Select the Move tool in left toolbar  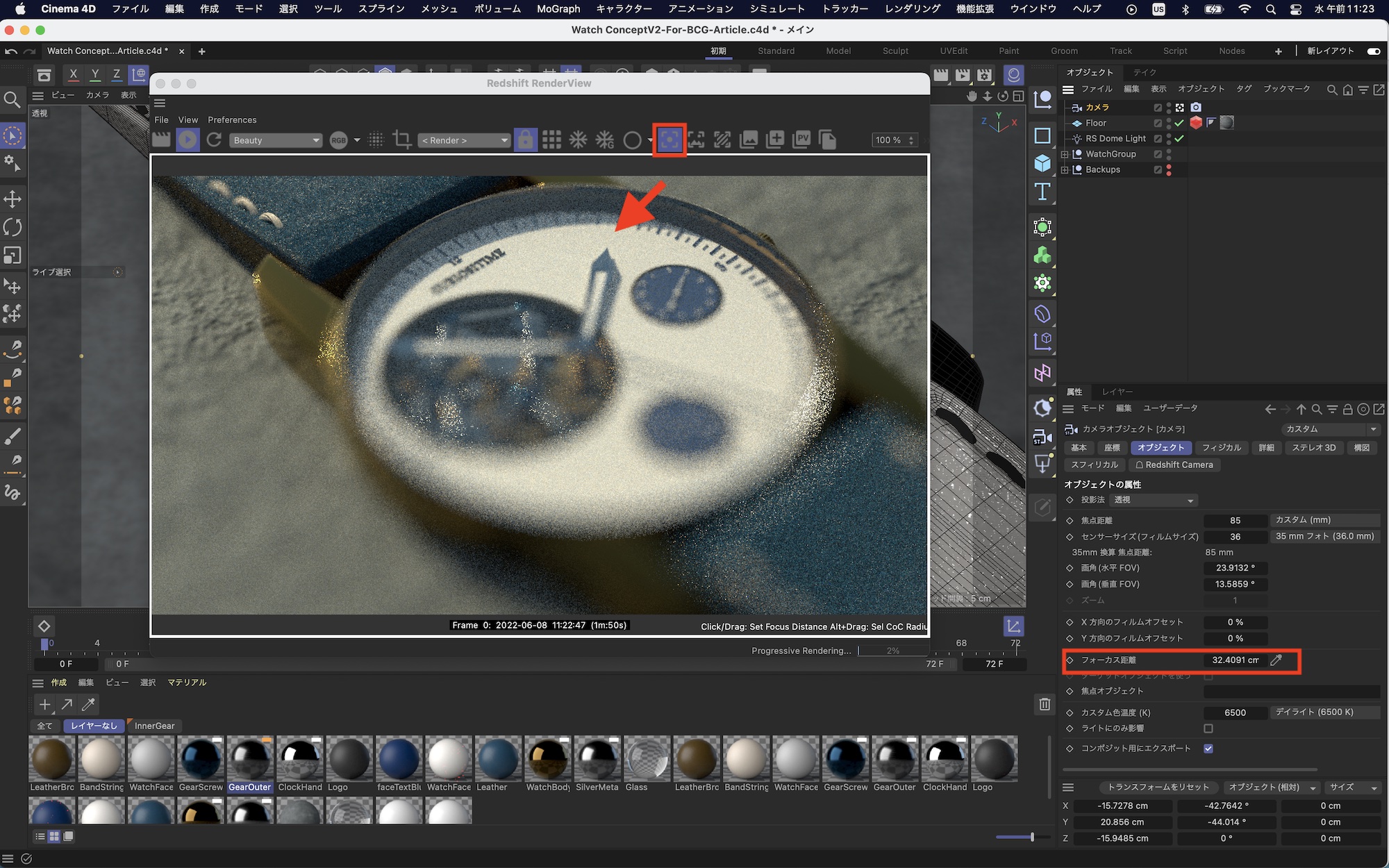pos(13,199)
